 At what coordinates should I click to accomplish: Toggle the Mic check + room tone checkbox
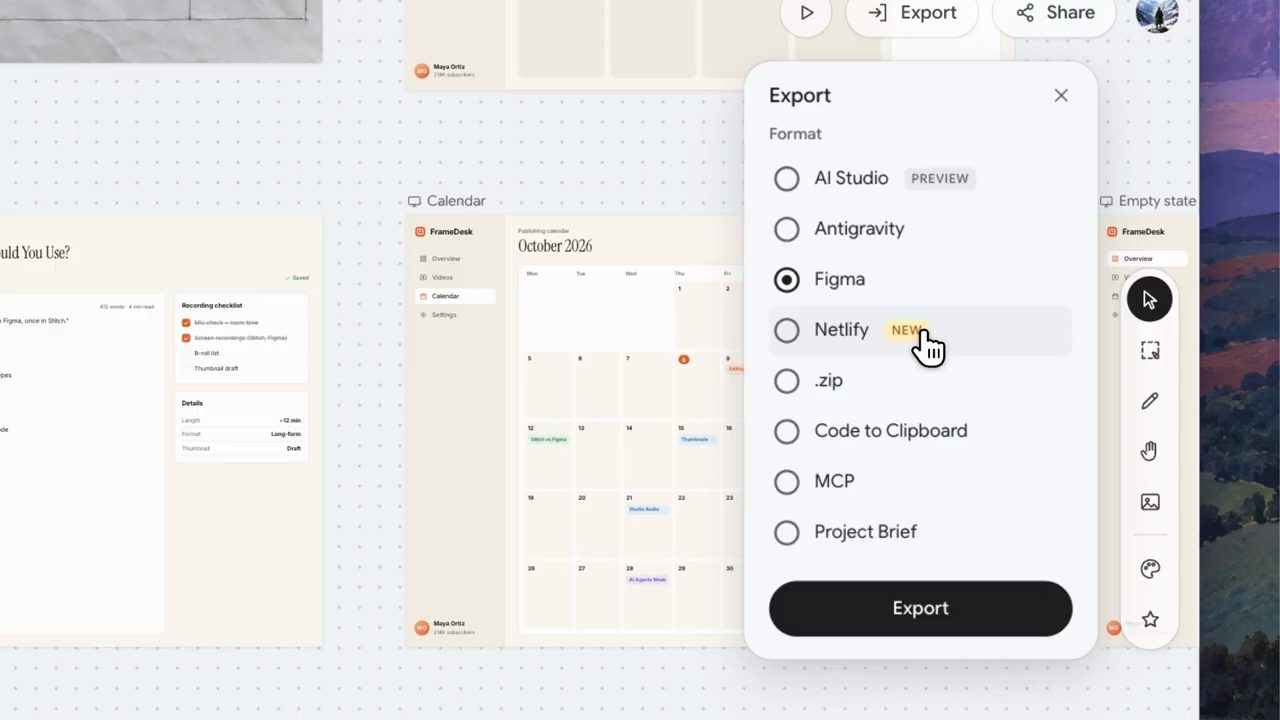[x=186, y=323]
